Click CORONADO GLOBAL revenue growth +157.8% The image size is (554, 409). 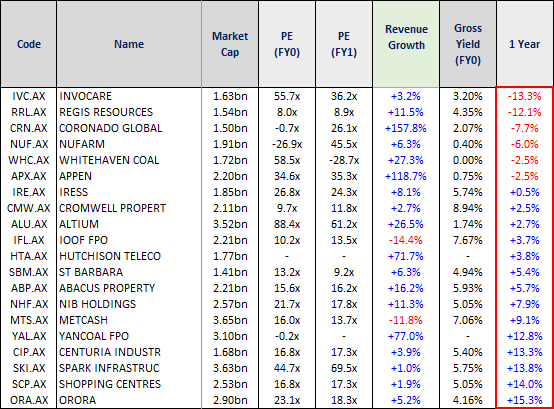406,128
